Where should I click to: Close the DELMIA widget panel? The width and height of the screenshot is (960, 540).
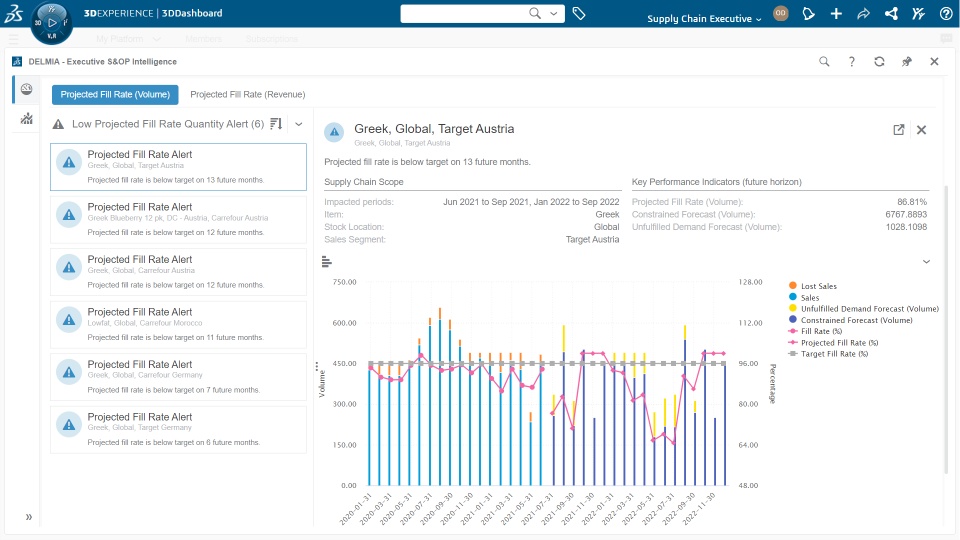click(934, 61)
